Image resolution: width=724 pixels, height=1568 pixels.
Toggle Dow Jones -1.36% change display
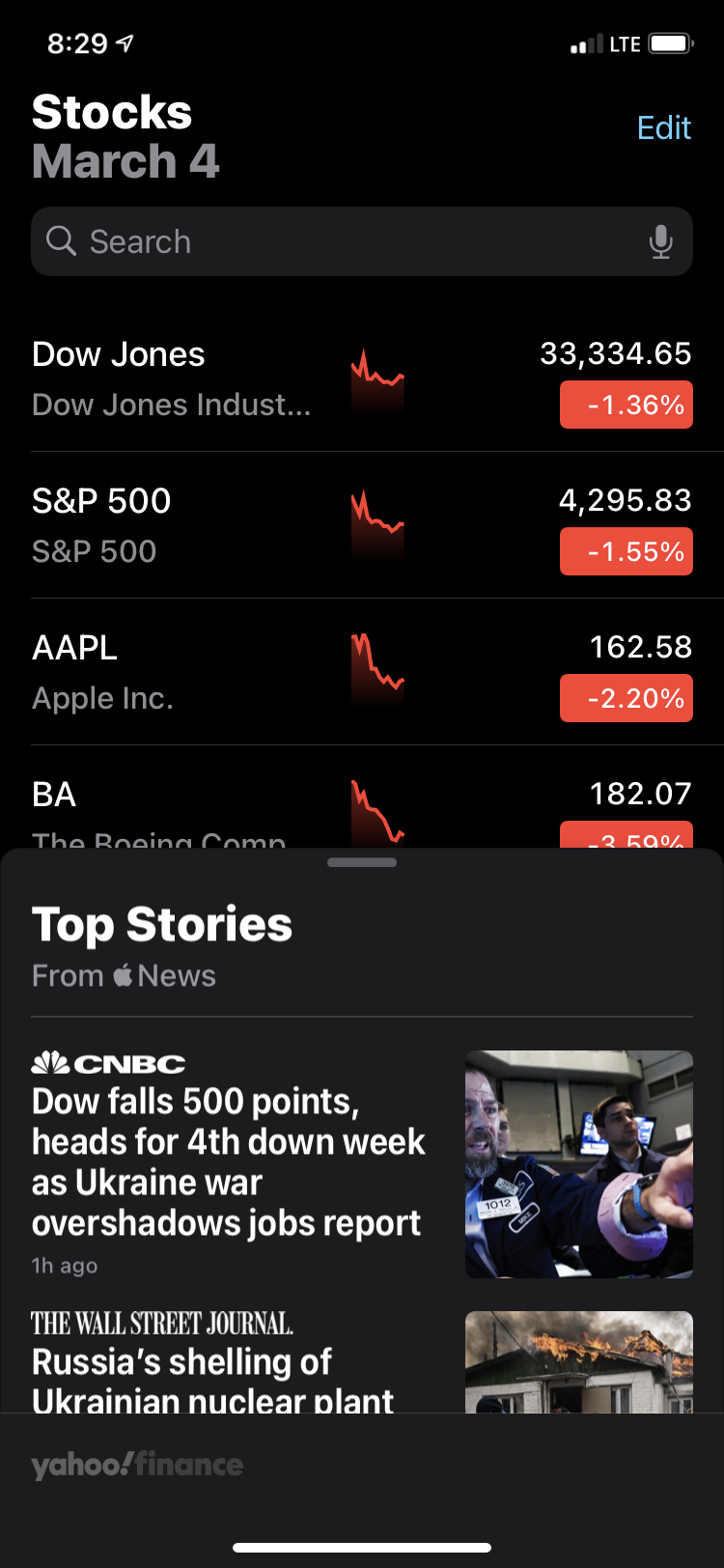[627, 405]
